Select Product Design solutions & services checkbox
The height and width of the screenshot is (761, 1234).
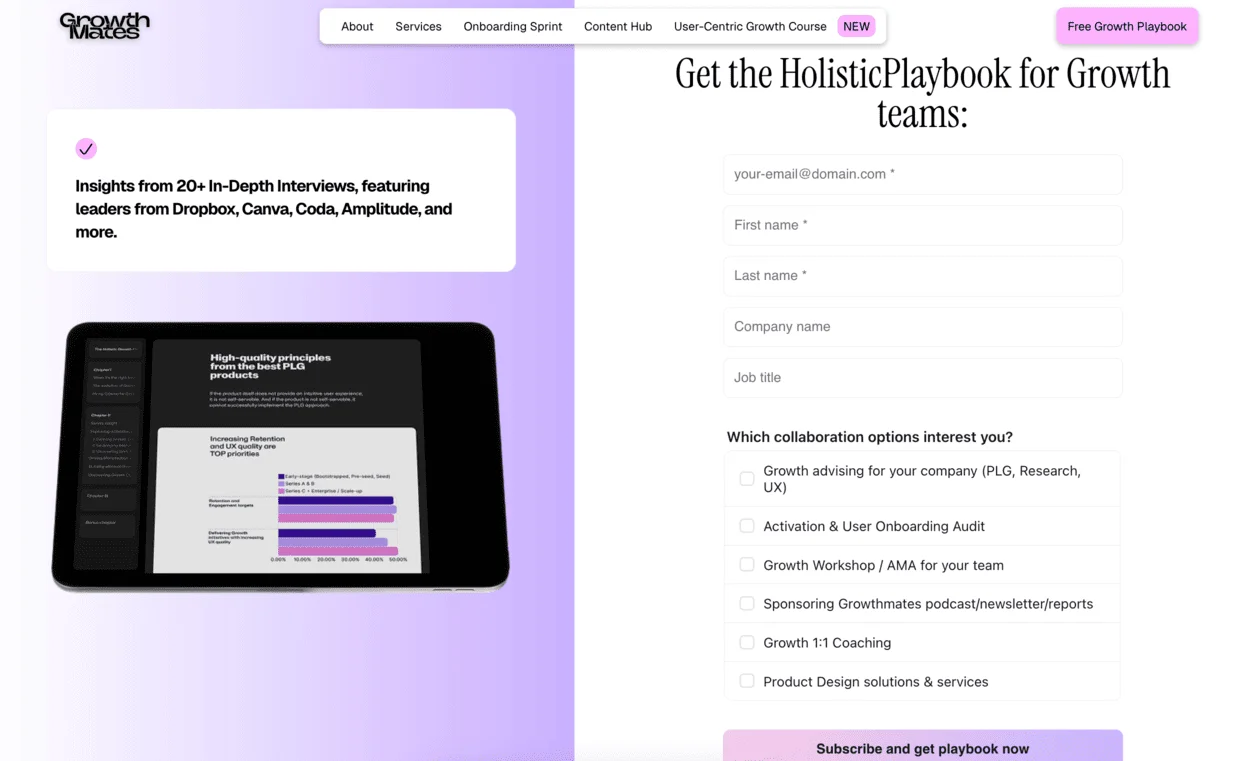click(747, 681)
